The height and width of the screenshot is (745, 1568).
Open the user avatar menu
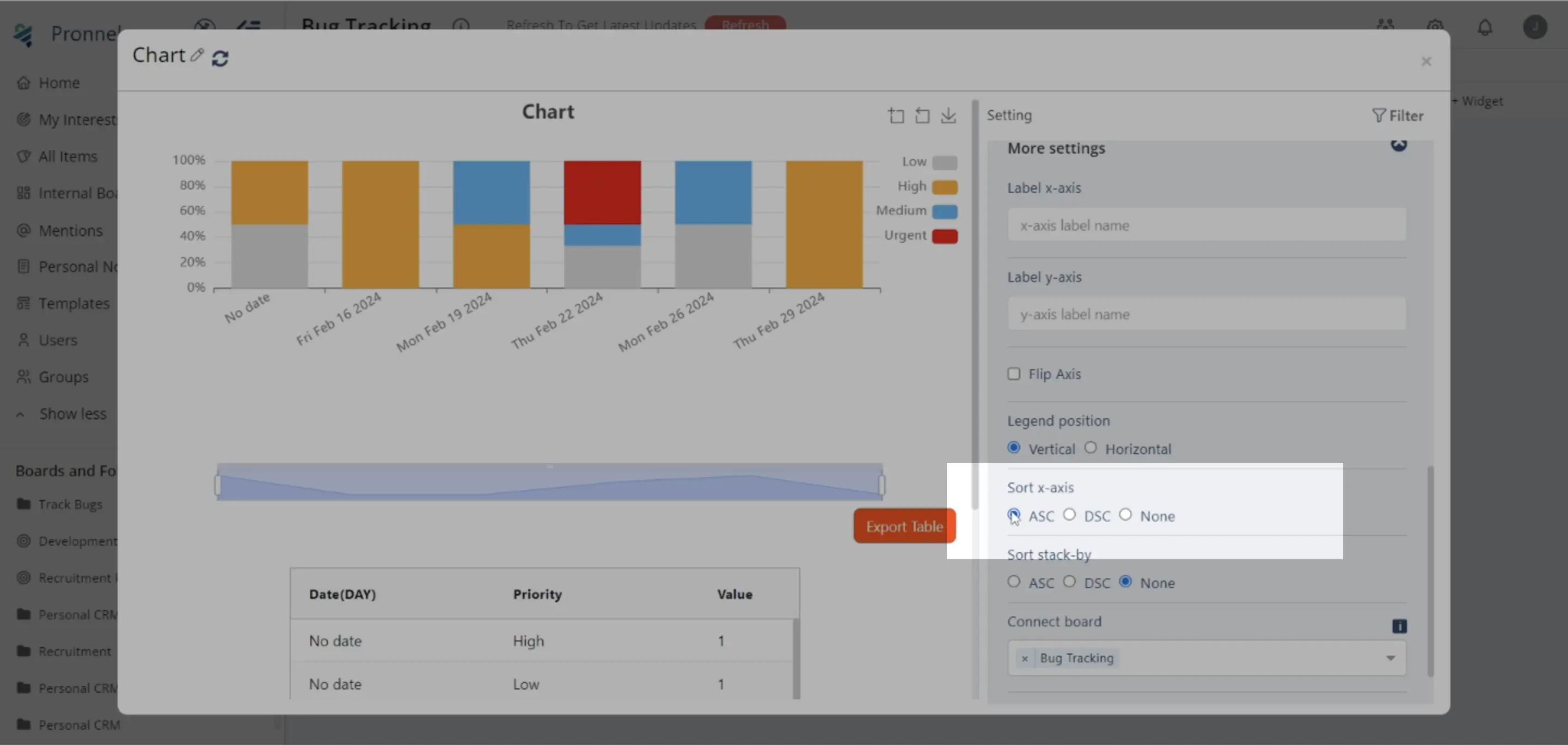pos(1535,27)
